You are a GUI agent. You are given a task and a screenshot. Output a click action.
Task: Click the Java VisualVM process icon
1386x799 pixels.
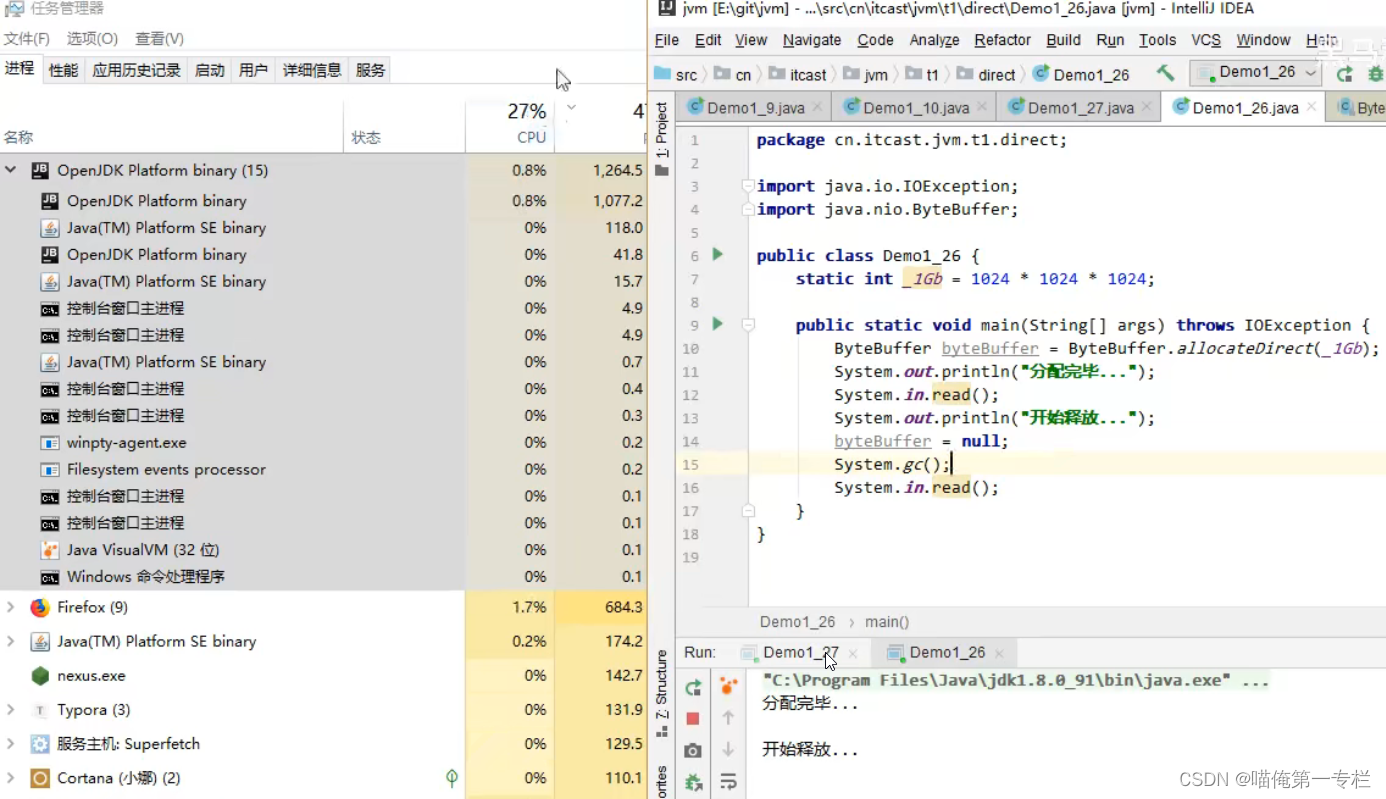(x=49, y=550)
